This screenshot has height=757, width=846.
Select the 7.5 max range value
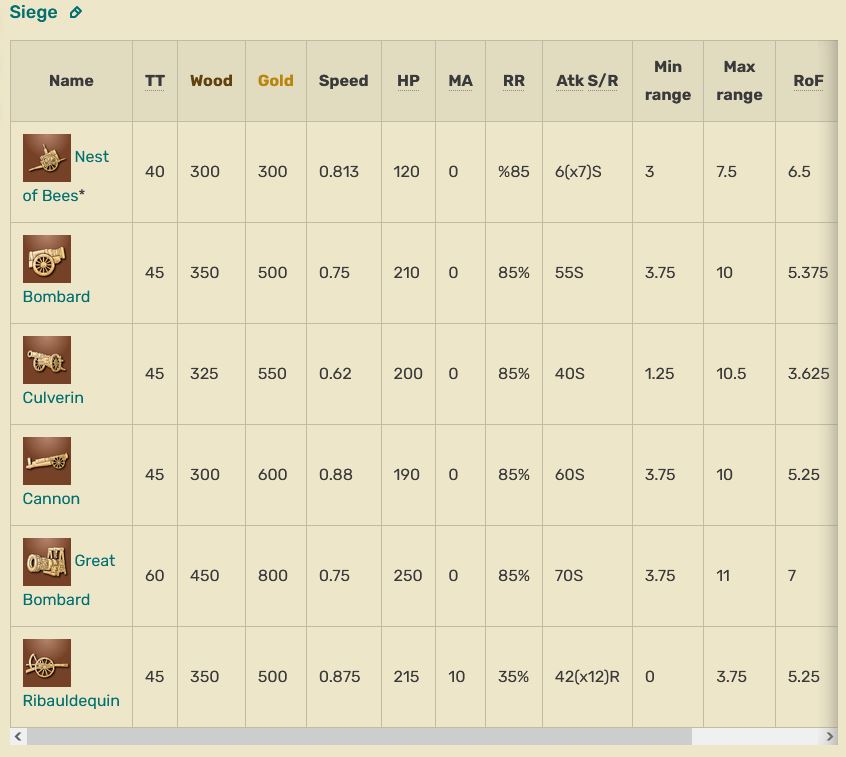point(726,172)
